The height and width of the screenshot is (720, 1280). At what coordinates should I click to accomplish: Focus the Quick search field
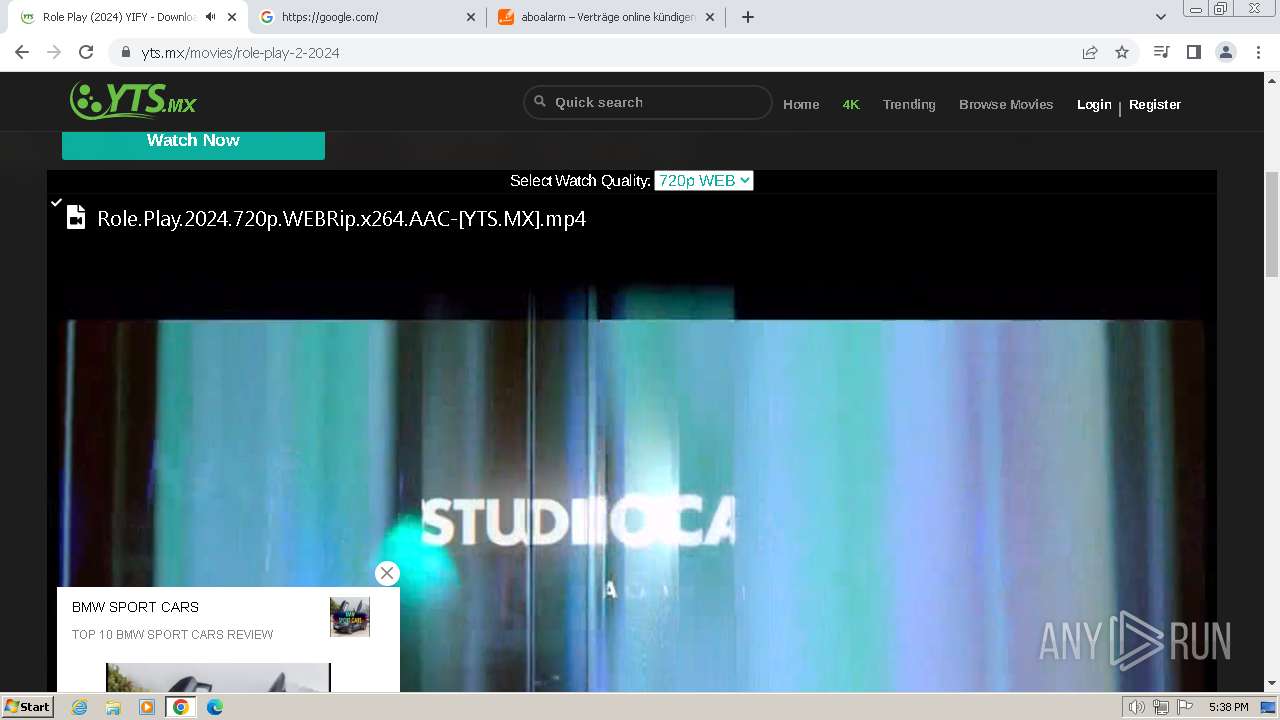click(x=648, y=102)
